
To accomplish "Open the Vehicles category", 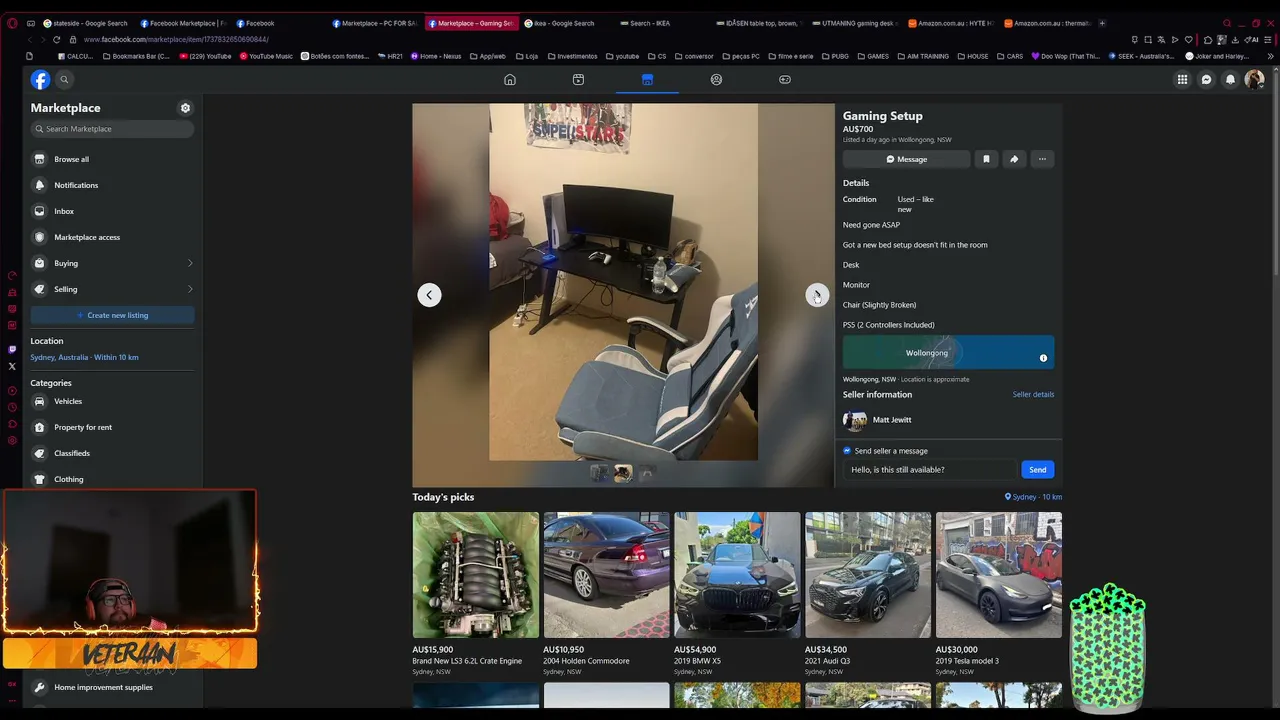I will tap(112, 401).
